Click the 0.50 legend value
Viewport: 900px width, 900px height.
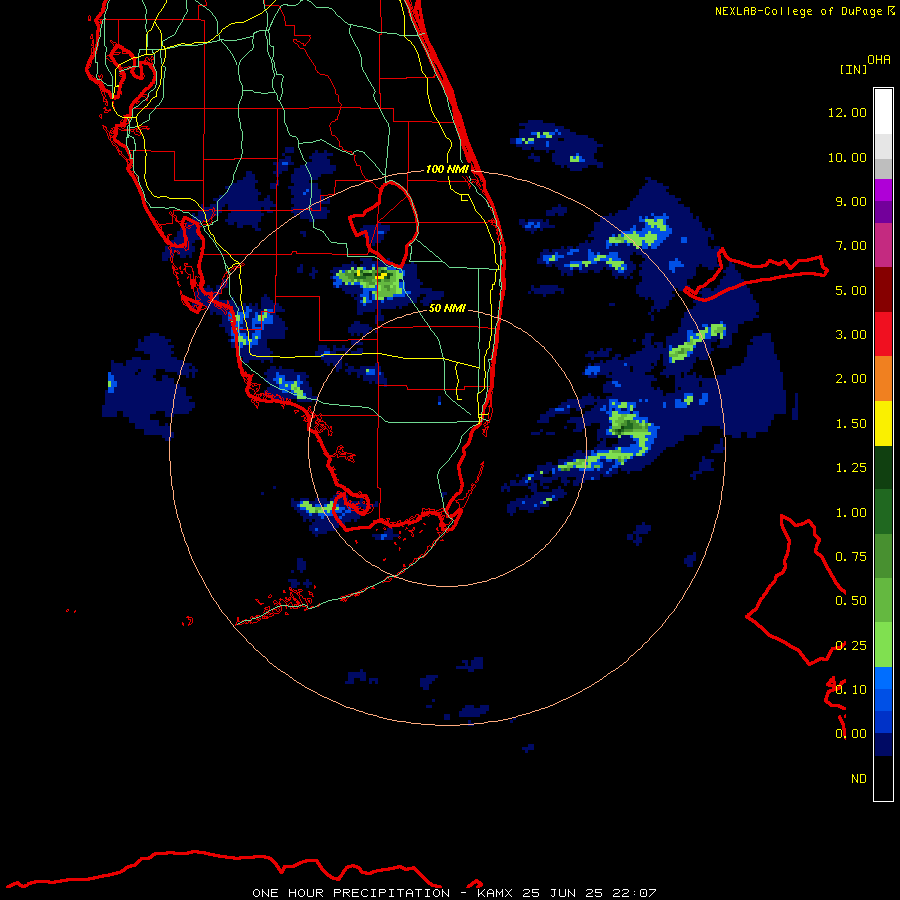click(850, 601)
